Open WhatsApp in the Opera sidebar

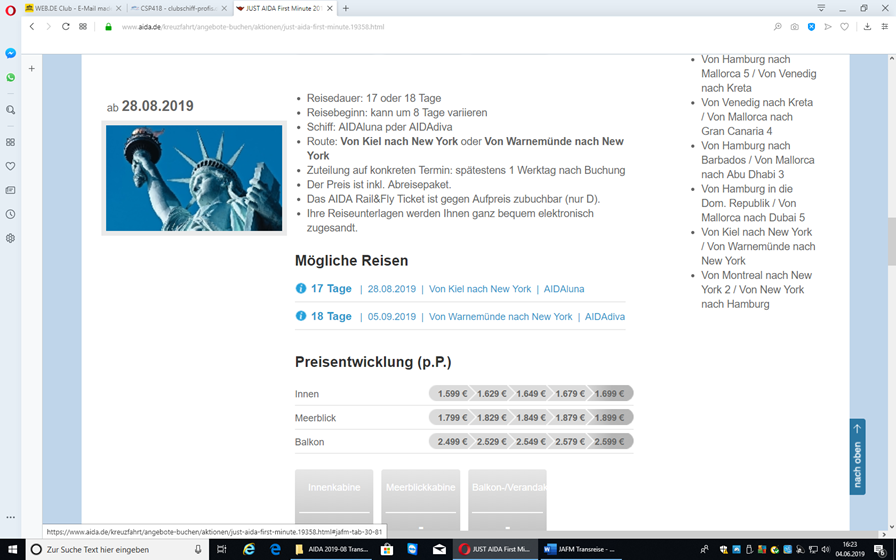(x=10, y=77)
